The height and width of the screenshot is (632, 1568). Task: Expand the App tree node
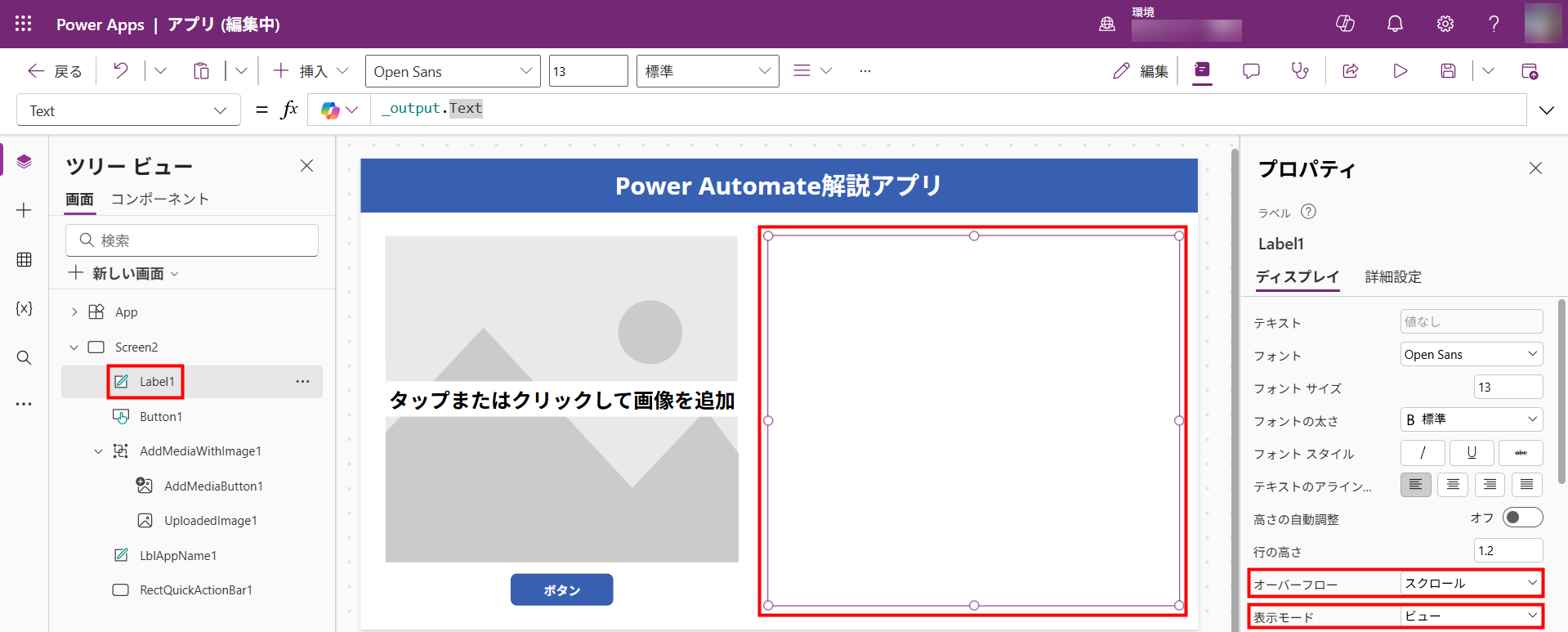pyautogui.click(x=74, y=312)
